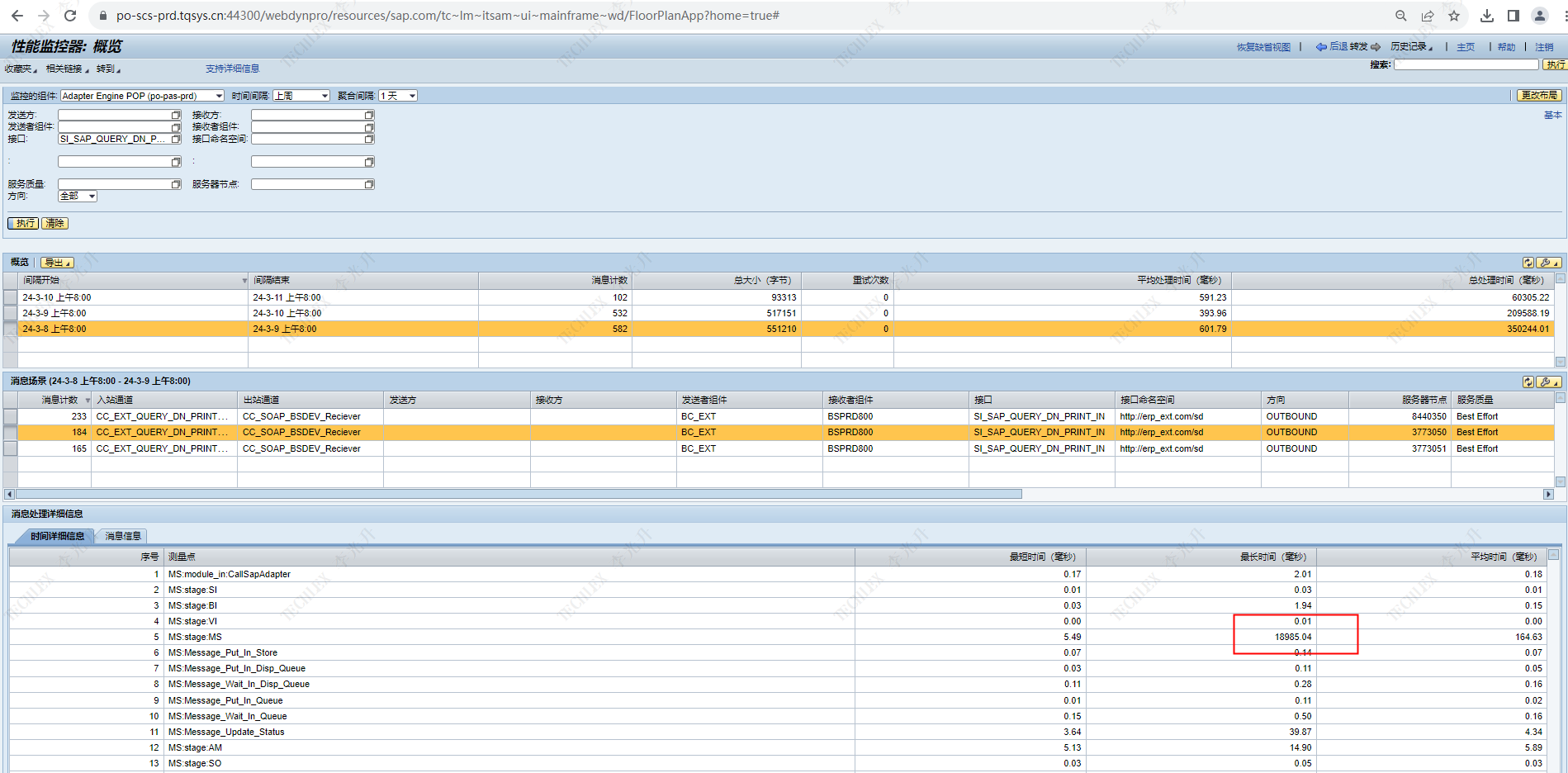This screenshot has height=773, width=1568.
Task: Open wrench settings icon in 概览 table header
Action: (x=1549, y=263)
